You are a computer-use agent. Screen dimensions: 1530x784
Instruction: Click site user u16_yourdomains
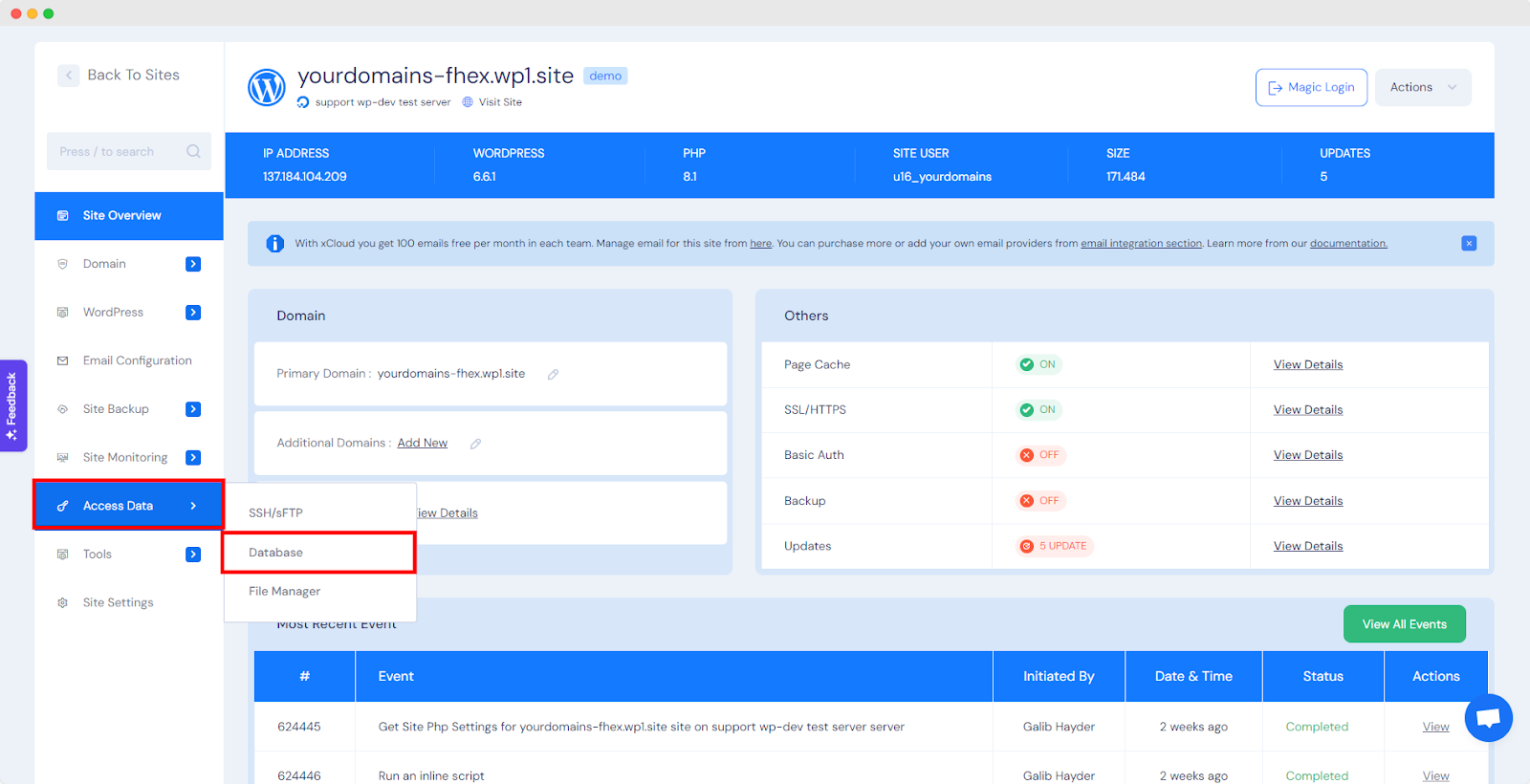(x=942, y=177)
